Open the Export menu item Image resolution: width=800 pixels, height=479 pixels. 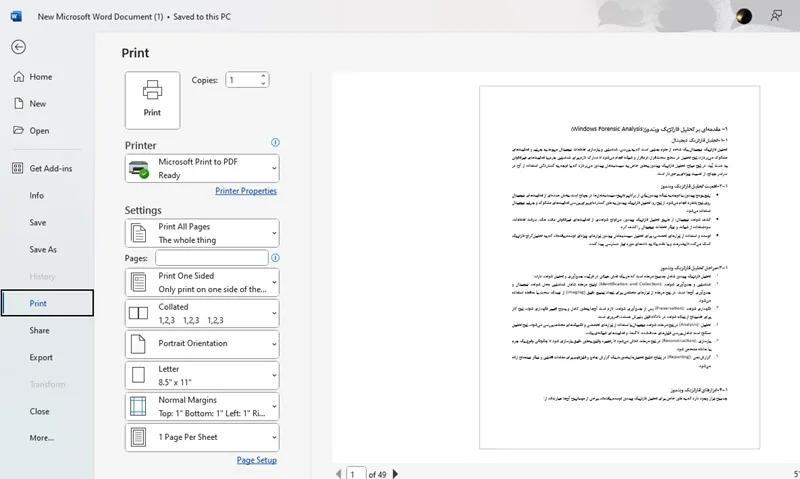pyautogui.click(x=41, y=358)
